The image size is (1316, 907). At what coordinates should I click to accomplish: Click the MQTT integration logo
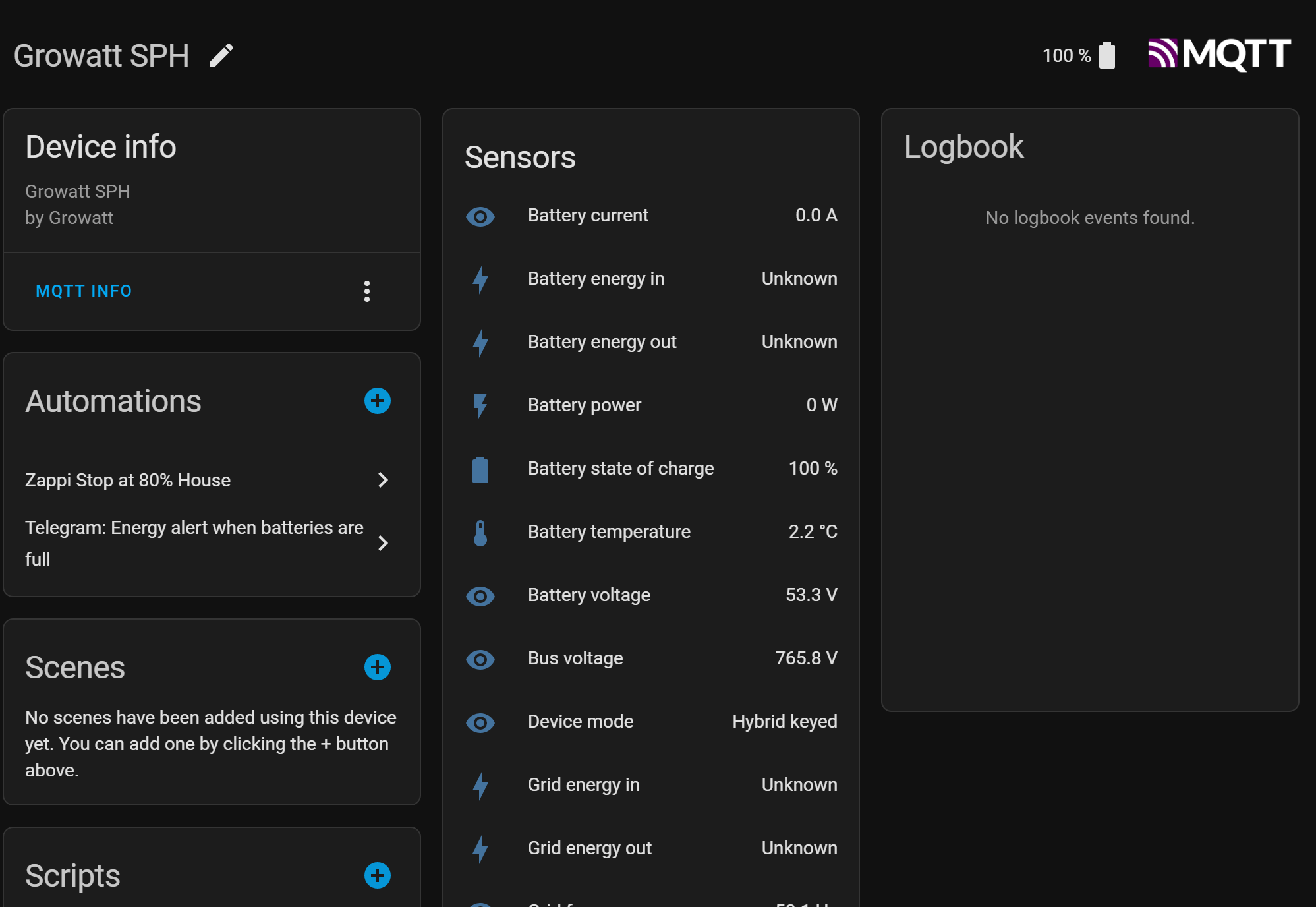click(x=1219, y=54)
